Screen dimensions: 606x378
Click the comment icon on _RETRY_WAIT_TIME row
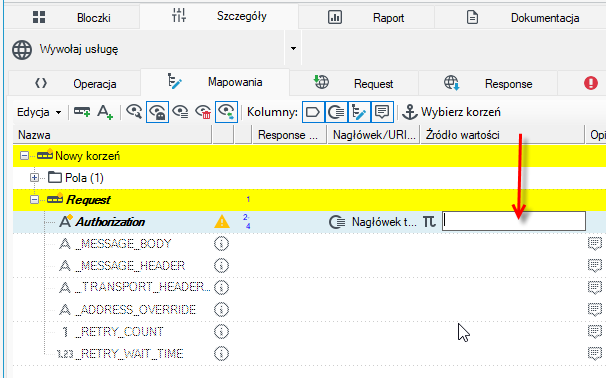coord(595,354)
